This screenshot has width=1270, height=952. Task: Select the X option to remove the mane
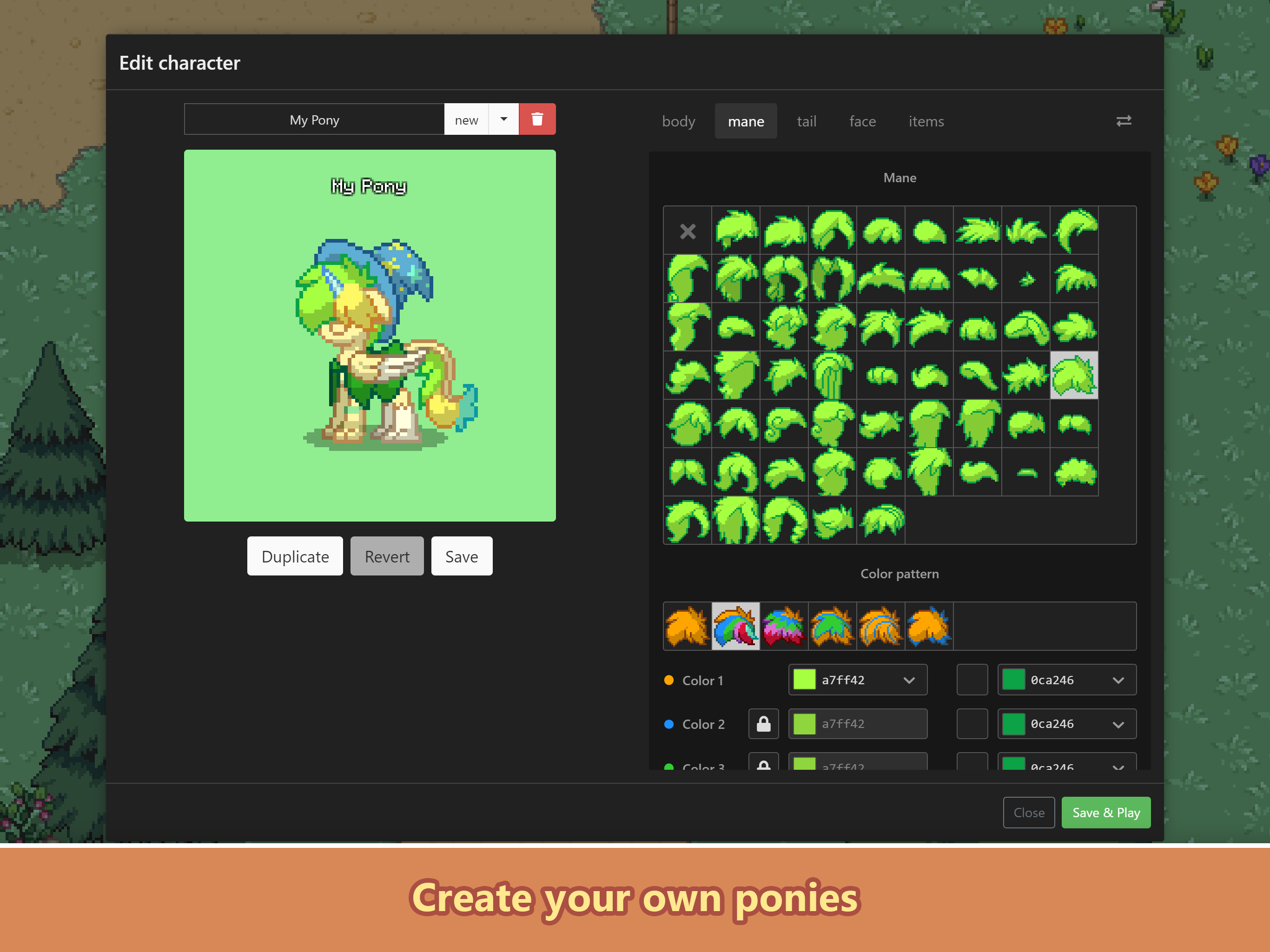pyautogui.click(x=687, y=231)
